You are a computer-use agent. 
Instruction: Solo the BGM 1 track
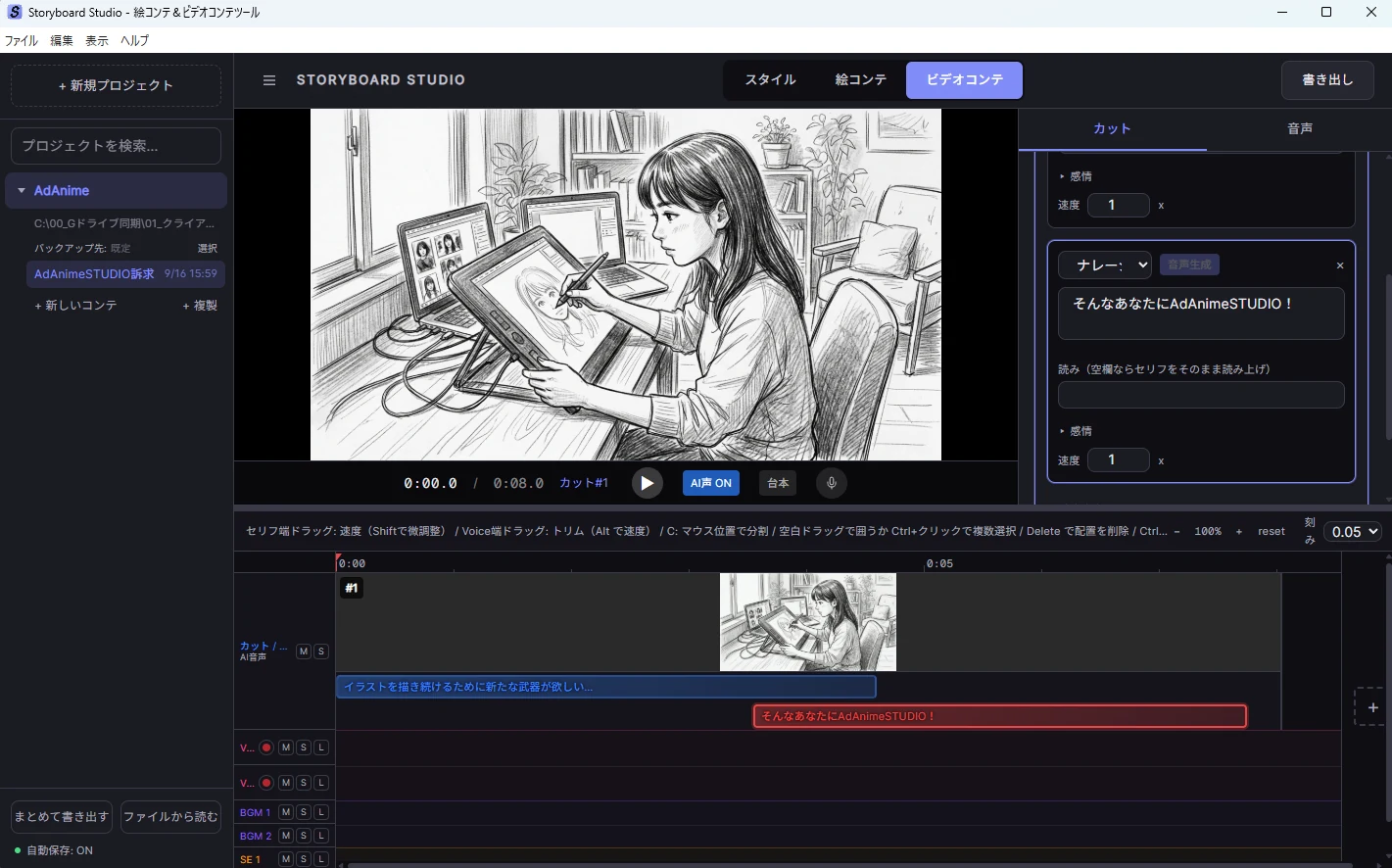point(304,812)
